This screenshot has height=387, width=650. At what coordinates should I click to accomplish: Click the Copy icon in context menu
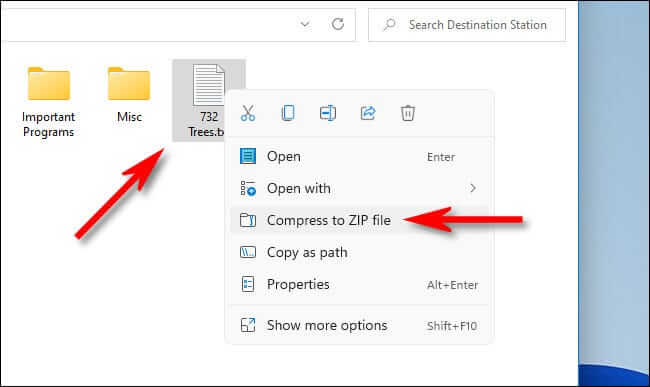click(x=288, y=113)
